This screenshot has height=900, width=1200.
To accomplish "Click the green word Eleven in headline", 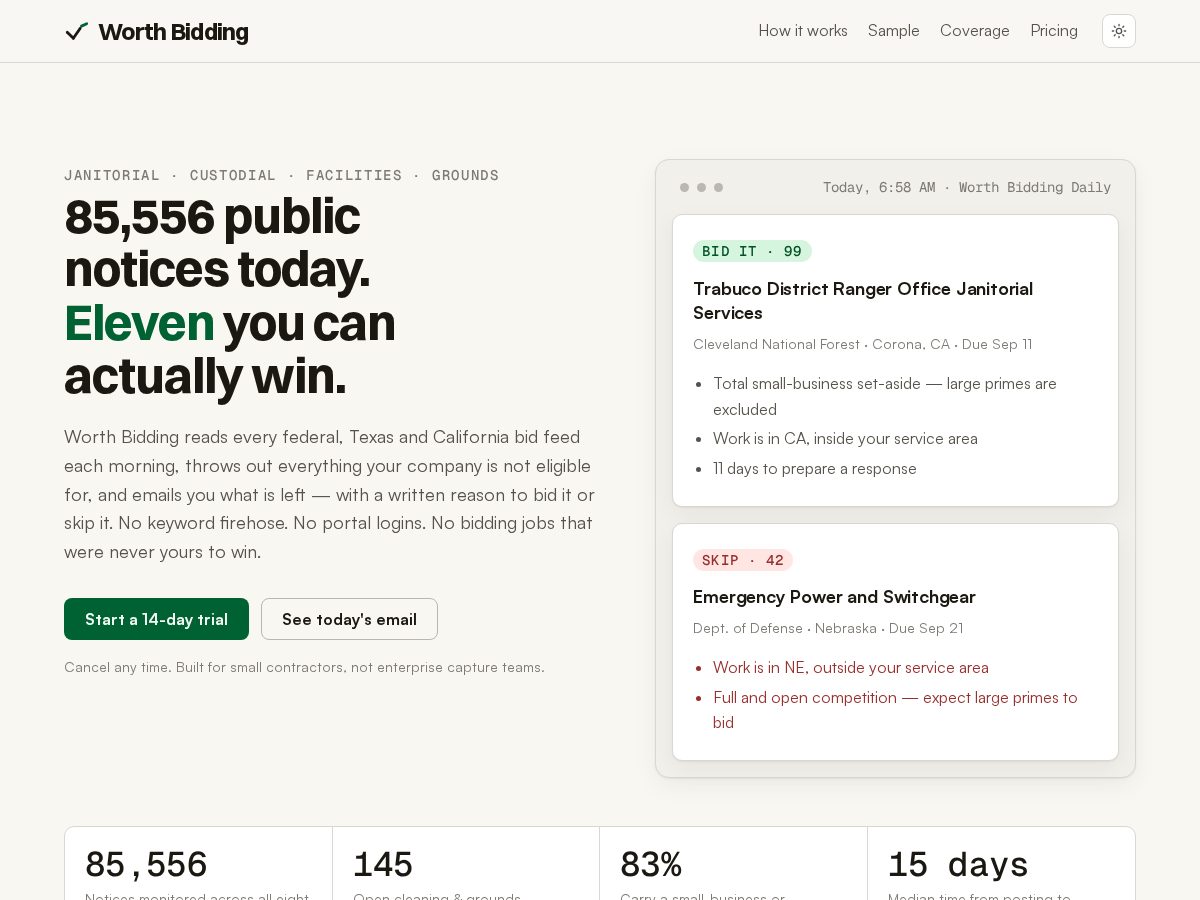I will coord(139,323).
